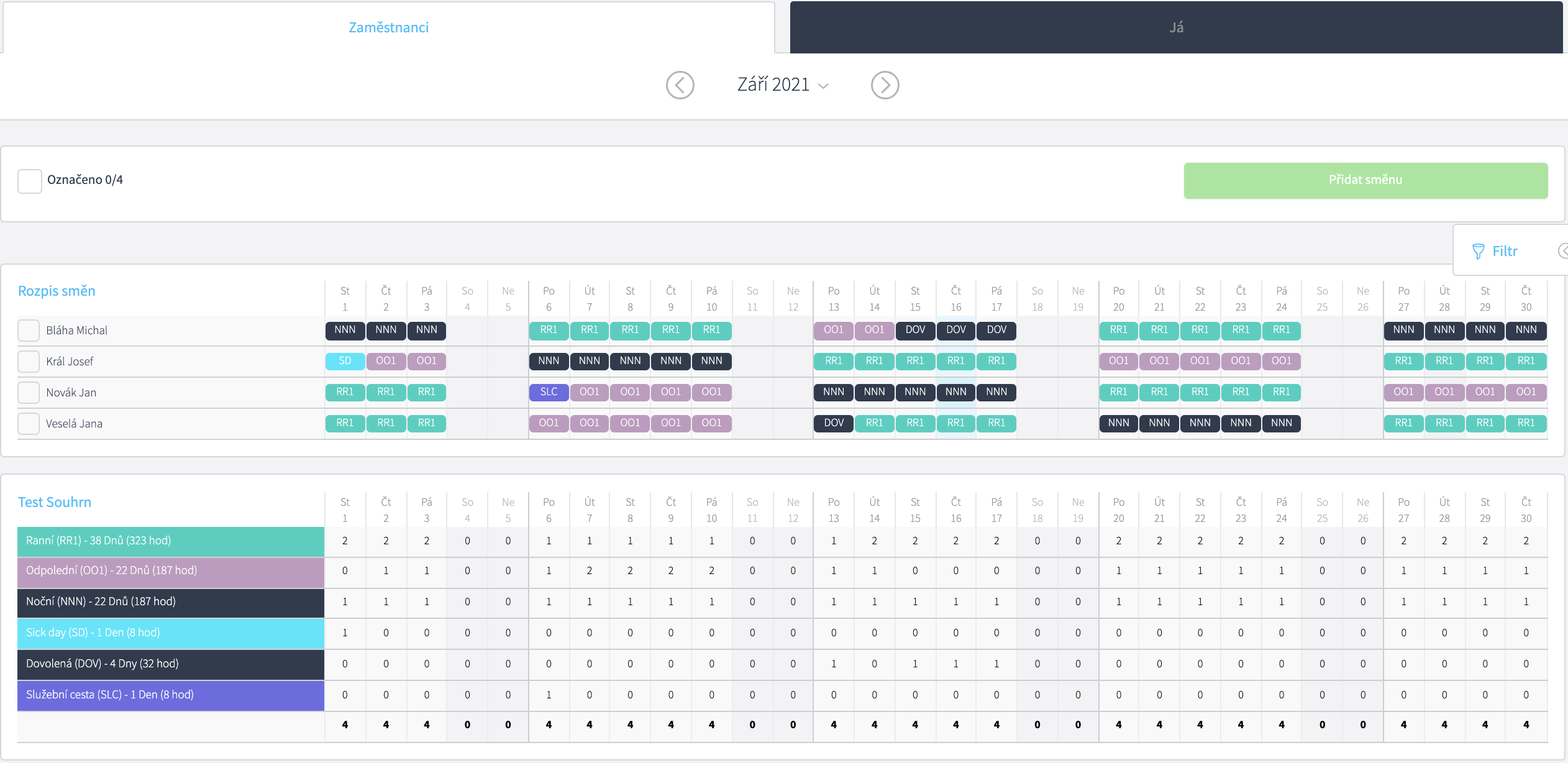This screenshot has width=1568, height=763.
Task: Click the Přidat směnu button
Action: coord(1365,180)
